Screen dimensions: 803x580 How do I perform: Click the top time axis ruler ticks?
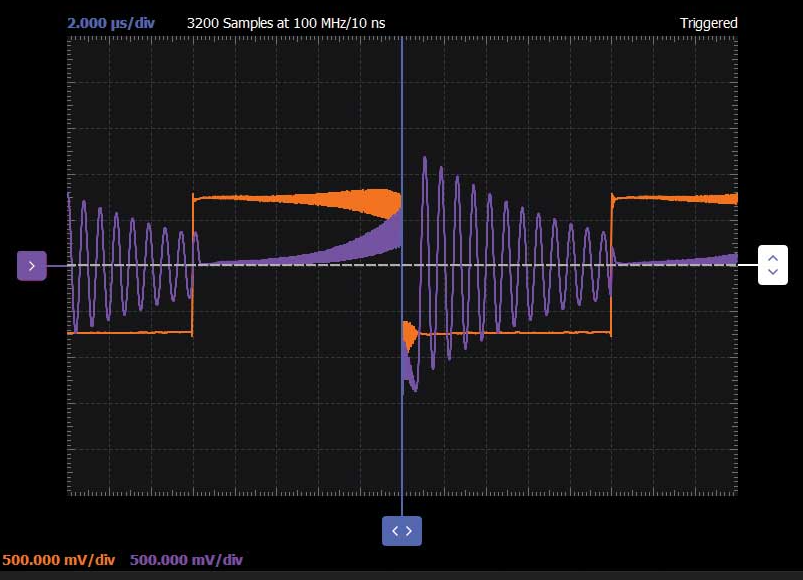(x=300, y=39)
